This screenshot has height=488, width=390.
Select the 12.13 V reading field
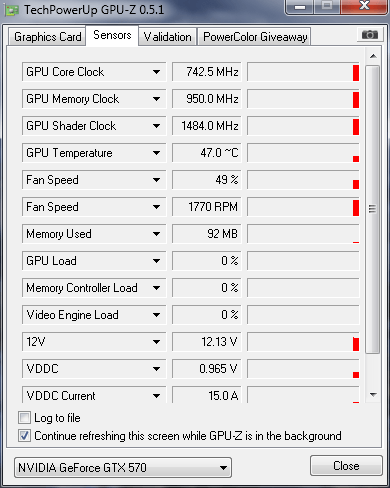[207, 342]
